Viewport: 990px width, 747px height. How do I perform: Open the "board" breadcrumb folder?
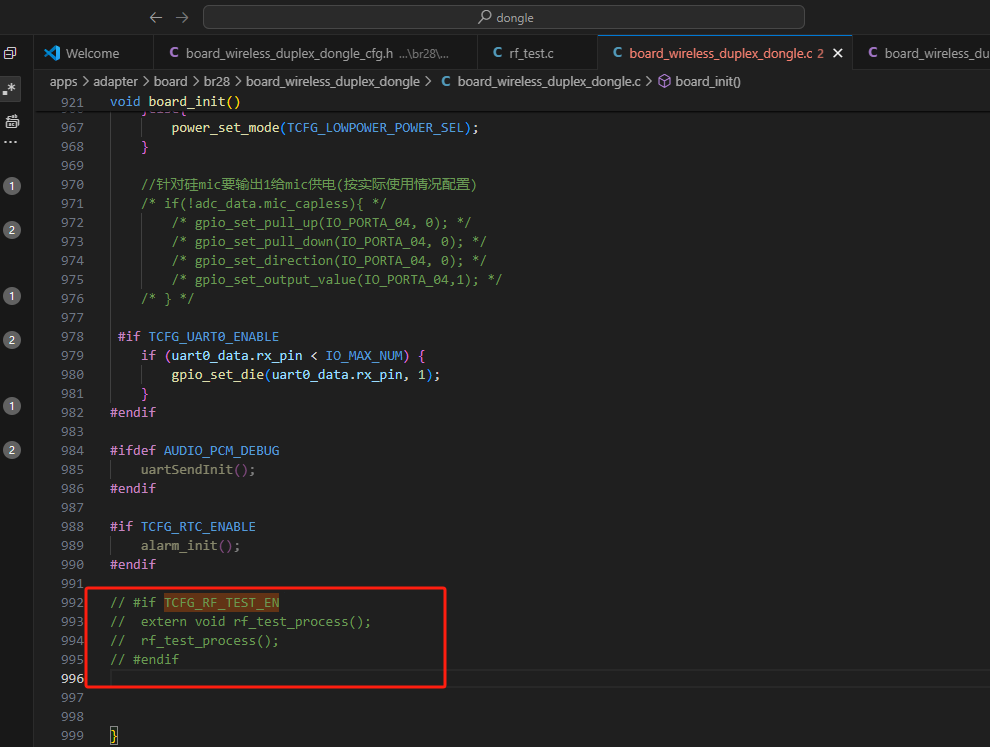(170, 81)
